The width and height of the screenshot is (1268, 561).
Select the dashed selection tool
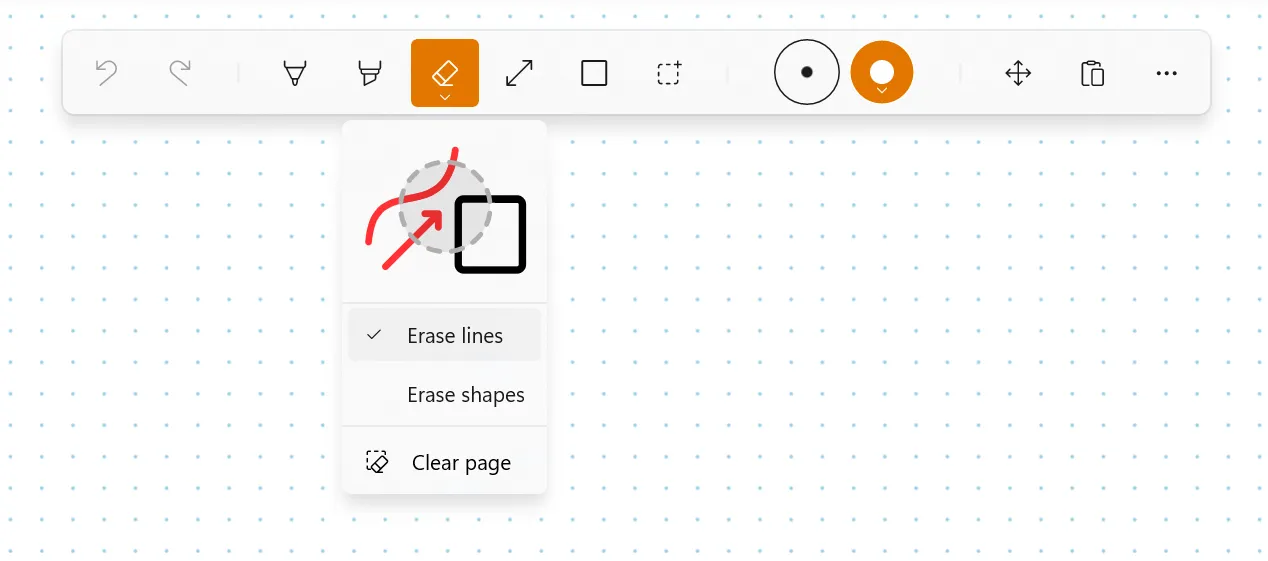click(669, 73)
